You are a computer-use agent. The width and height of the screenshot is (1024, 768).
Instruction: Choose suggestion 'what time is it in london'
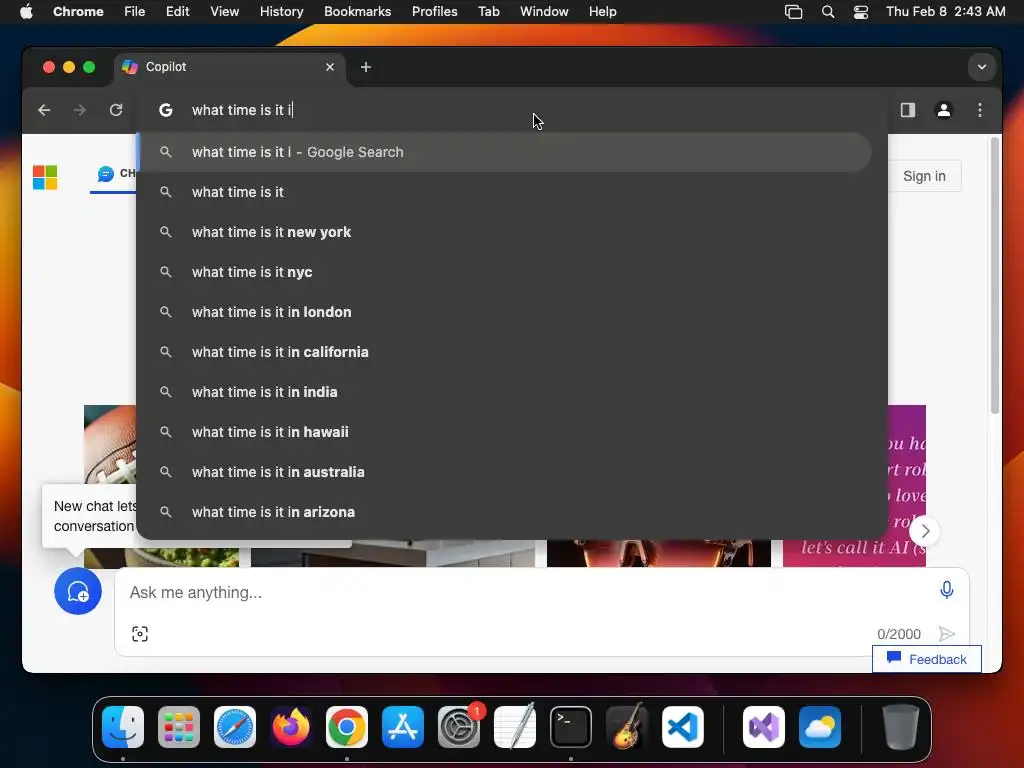(506, 312)
